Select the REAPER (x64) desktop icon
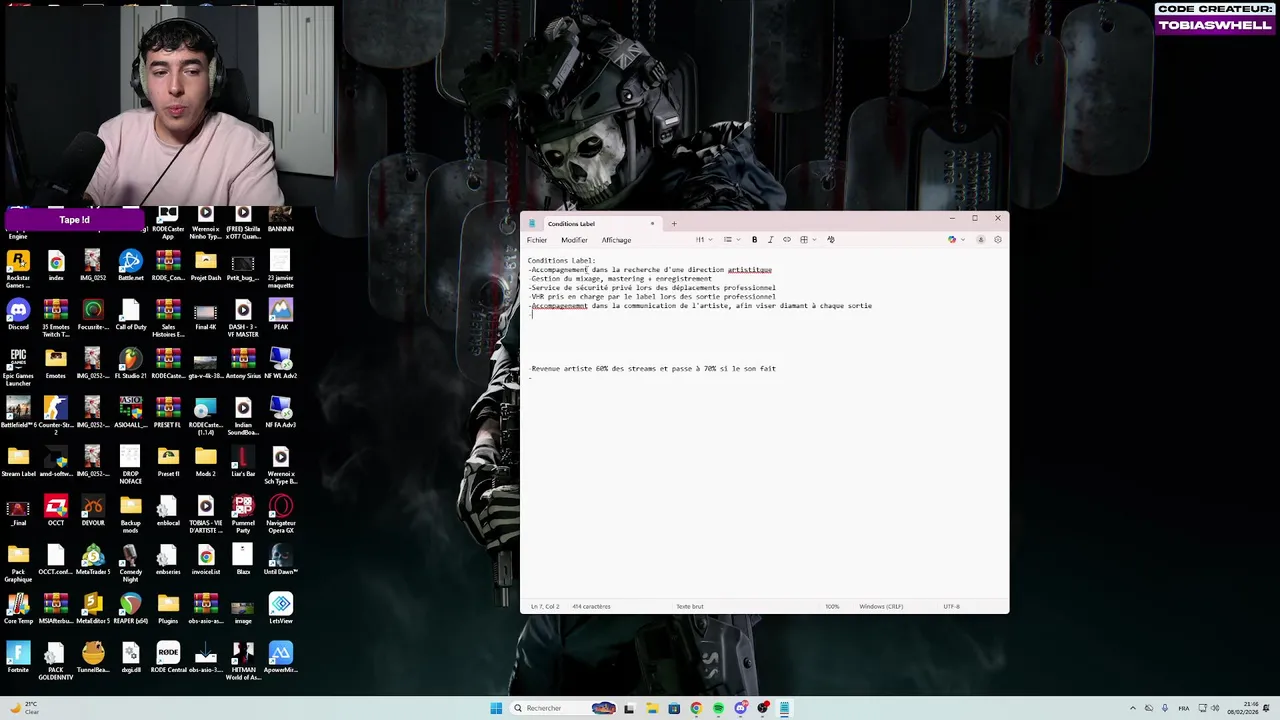The width and height of the screenshot is (1280, 720). tap(131, 609)
